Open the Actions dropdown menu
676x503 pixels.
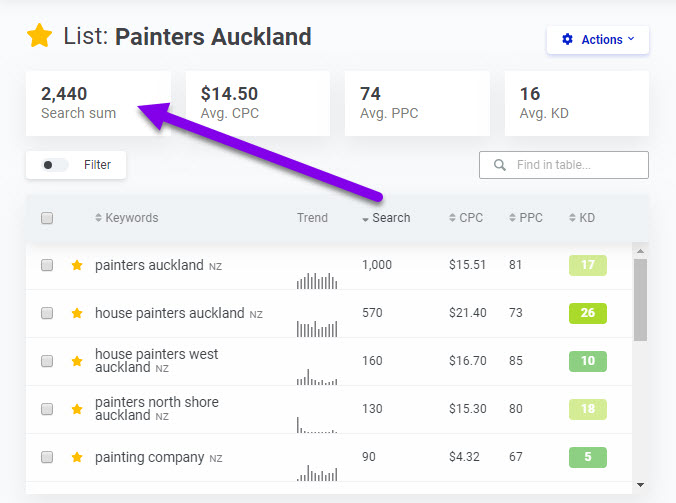[x=598, y=40]
